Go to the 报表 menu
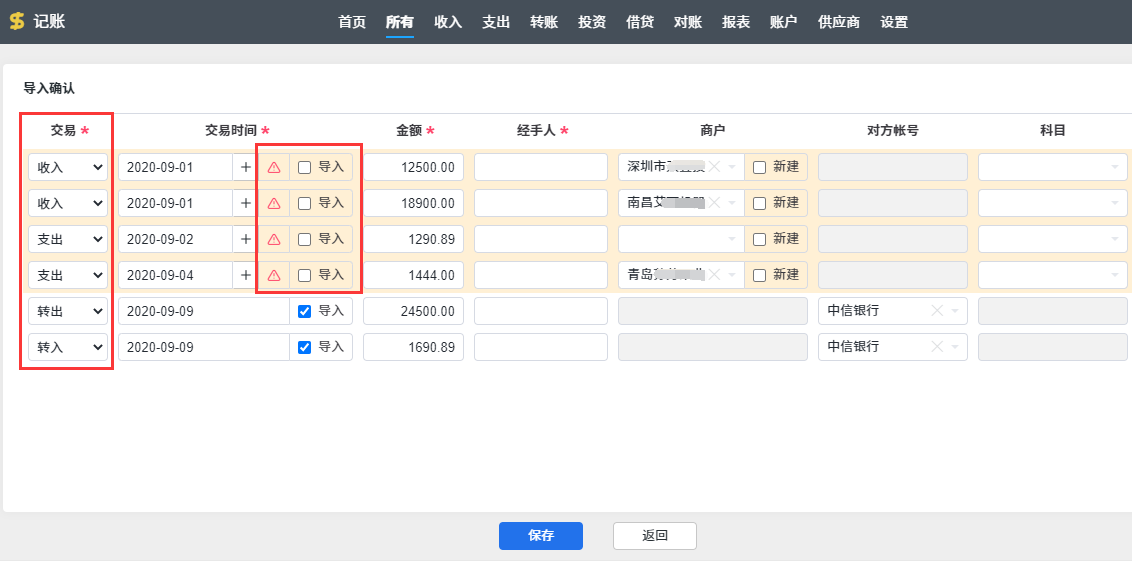This screenshot has height=562, width=1132. point(736,21)
